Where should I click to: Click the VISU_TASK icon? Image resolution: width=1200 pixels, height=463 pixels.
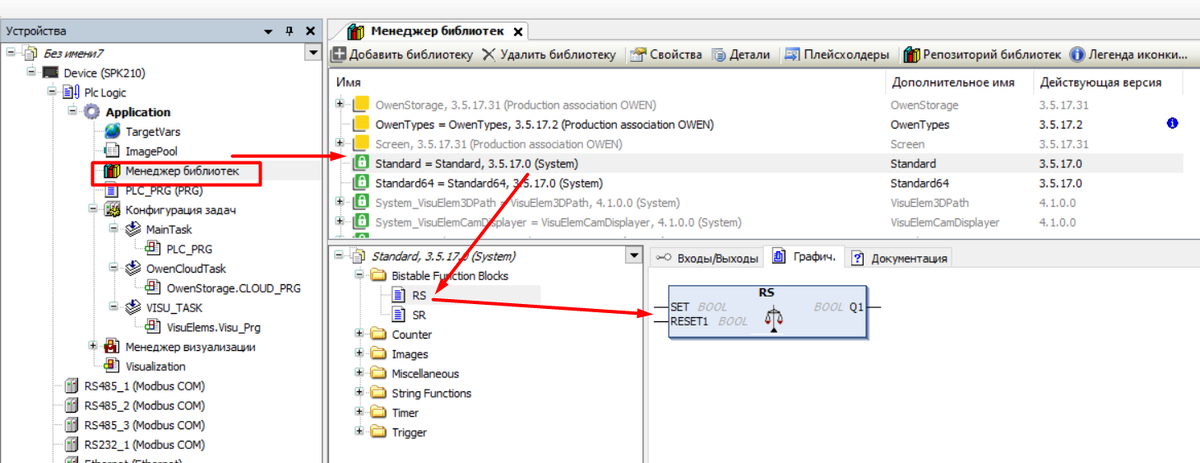coord(133,307)
